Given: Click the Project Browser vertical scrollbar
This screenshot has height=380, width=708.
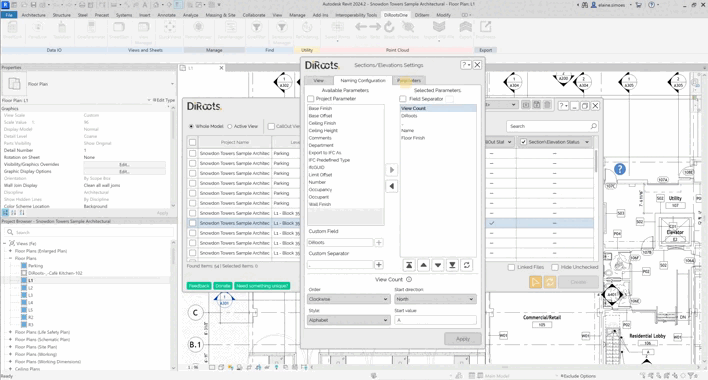Looking at the screenshot, I should pyautogui.click(x=173, y=305).
